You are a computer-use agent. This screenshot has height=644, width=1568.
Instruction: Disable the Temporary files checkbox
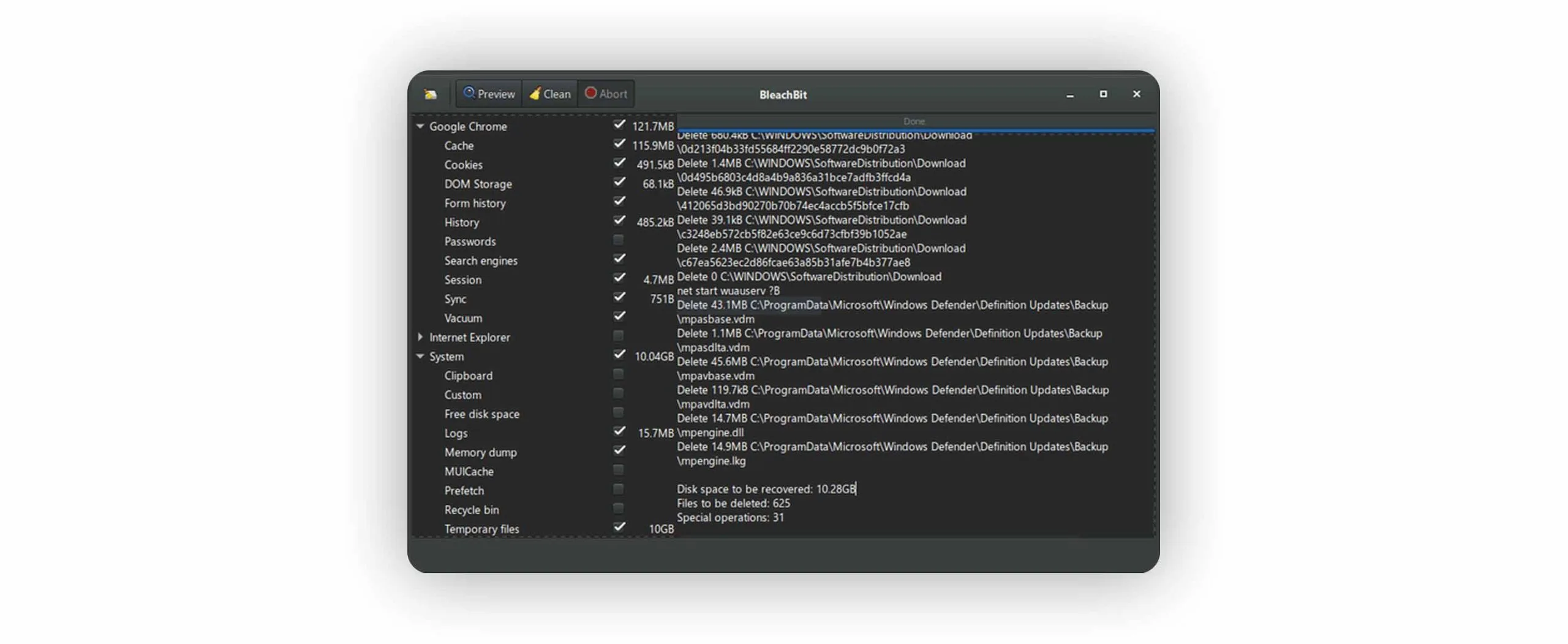[619, 527]
